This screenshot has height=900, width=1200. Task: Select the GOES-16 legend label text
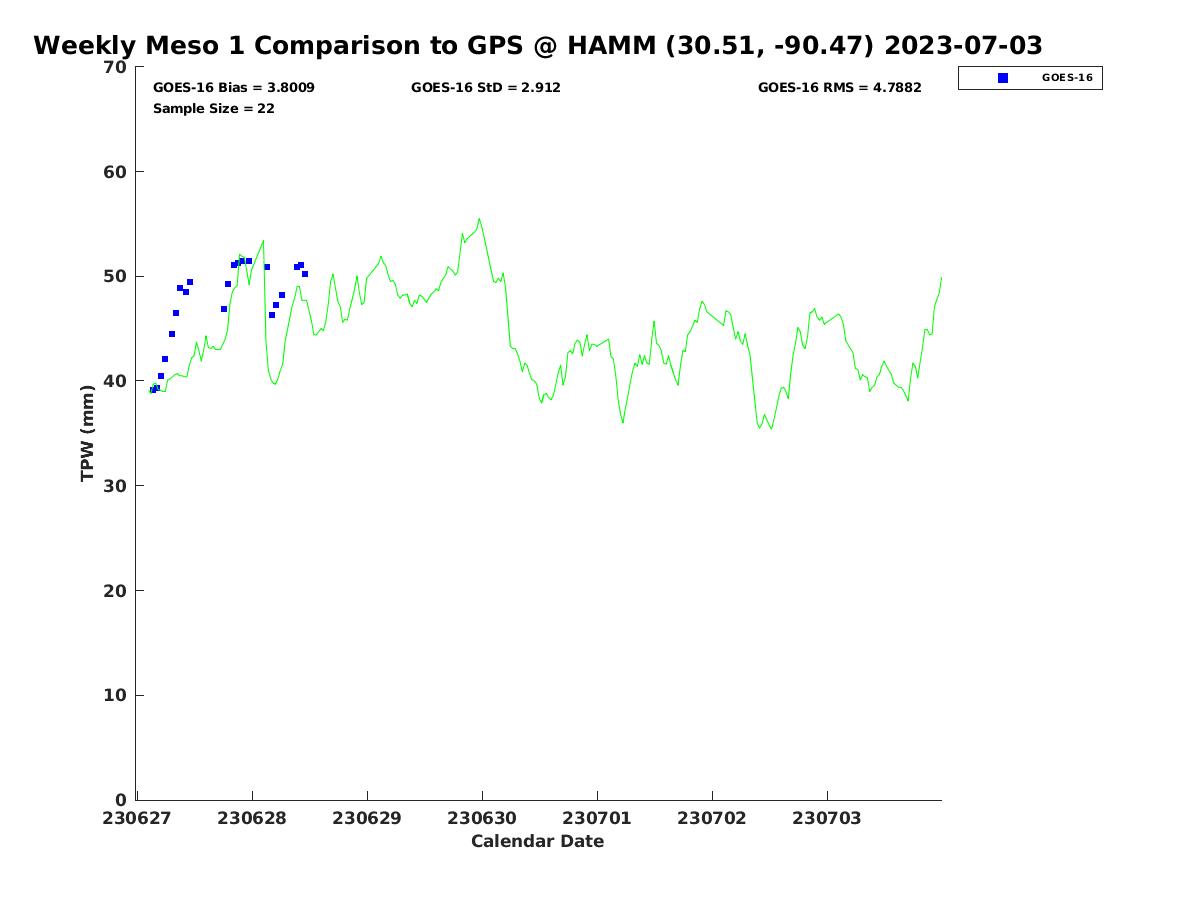coord(1067,78)
